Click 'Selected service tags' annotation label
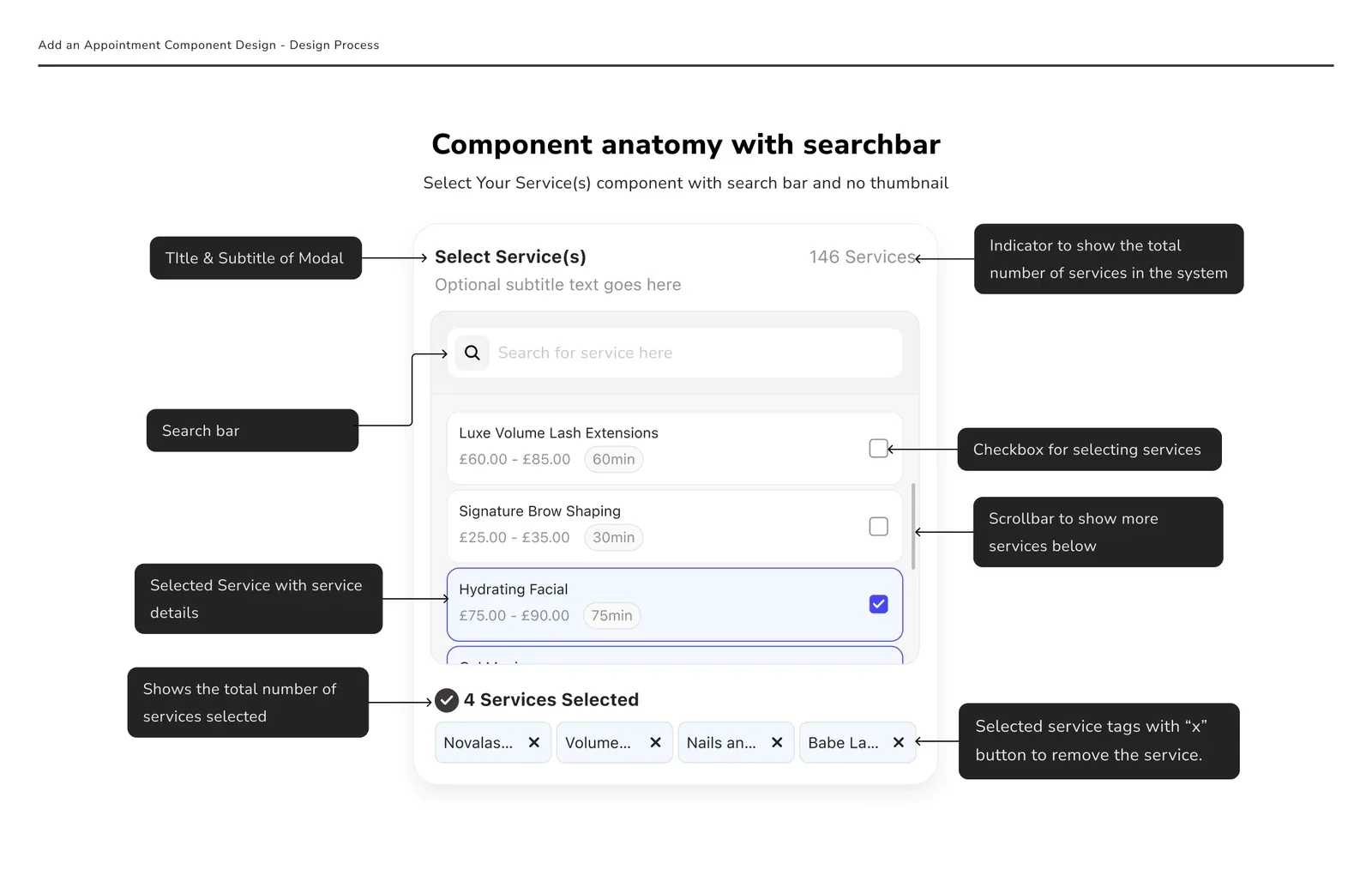This screenshot has width=1372, height=876. (x=1098, y=741)
